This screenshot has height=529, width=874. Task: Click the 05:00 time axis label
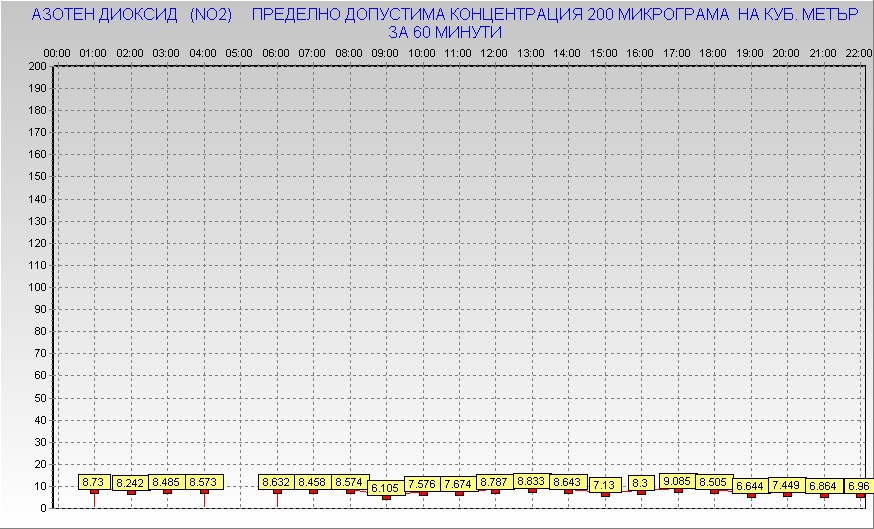239,54
